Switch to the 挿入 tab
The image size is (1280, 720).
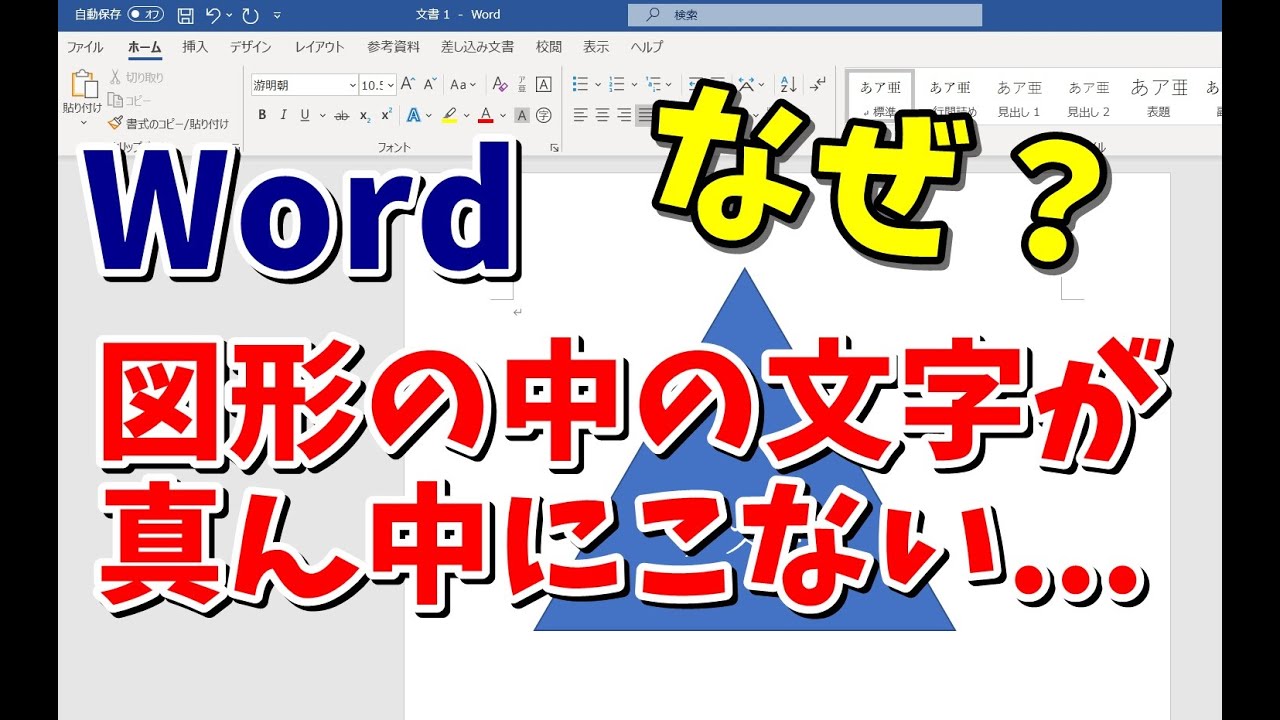pyautogui.click(x=195, y=47)
